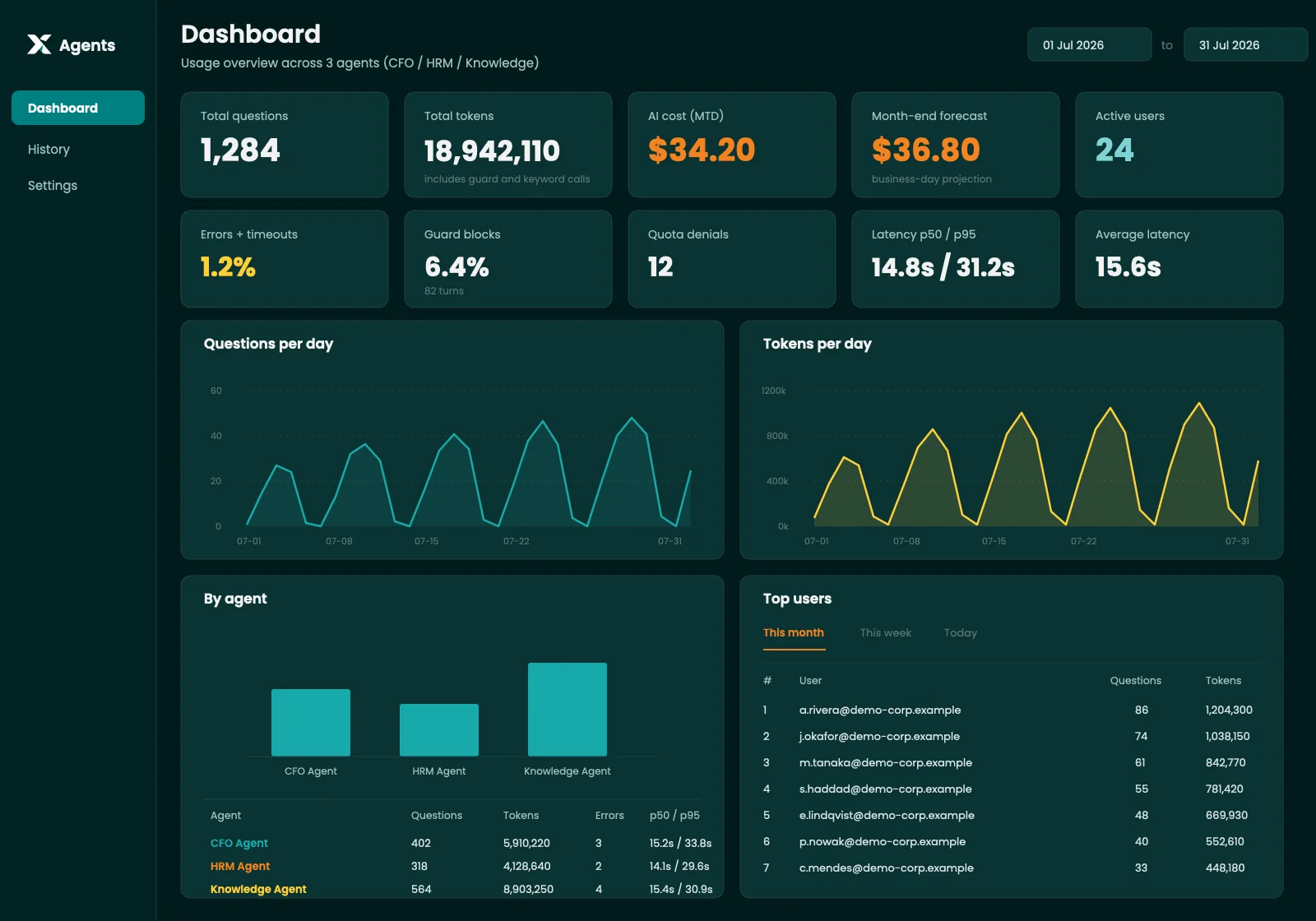Click the Tokens per day chart title
The height and width of the screenshot is (921, 1316).
tap(818, 344)
